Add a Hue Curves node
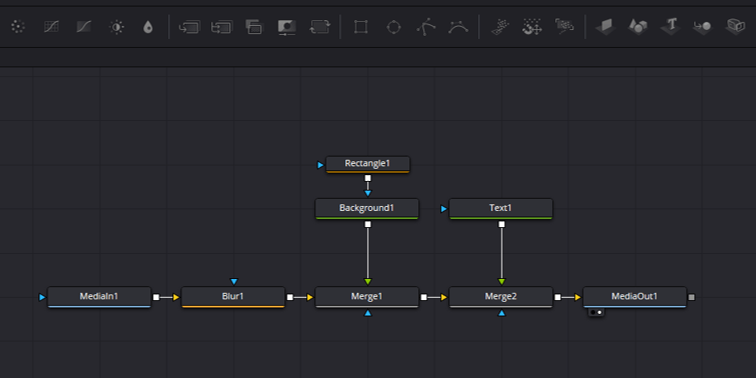Viewport: 756px width, 378px height. 84,27
